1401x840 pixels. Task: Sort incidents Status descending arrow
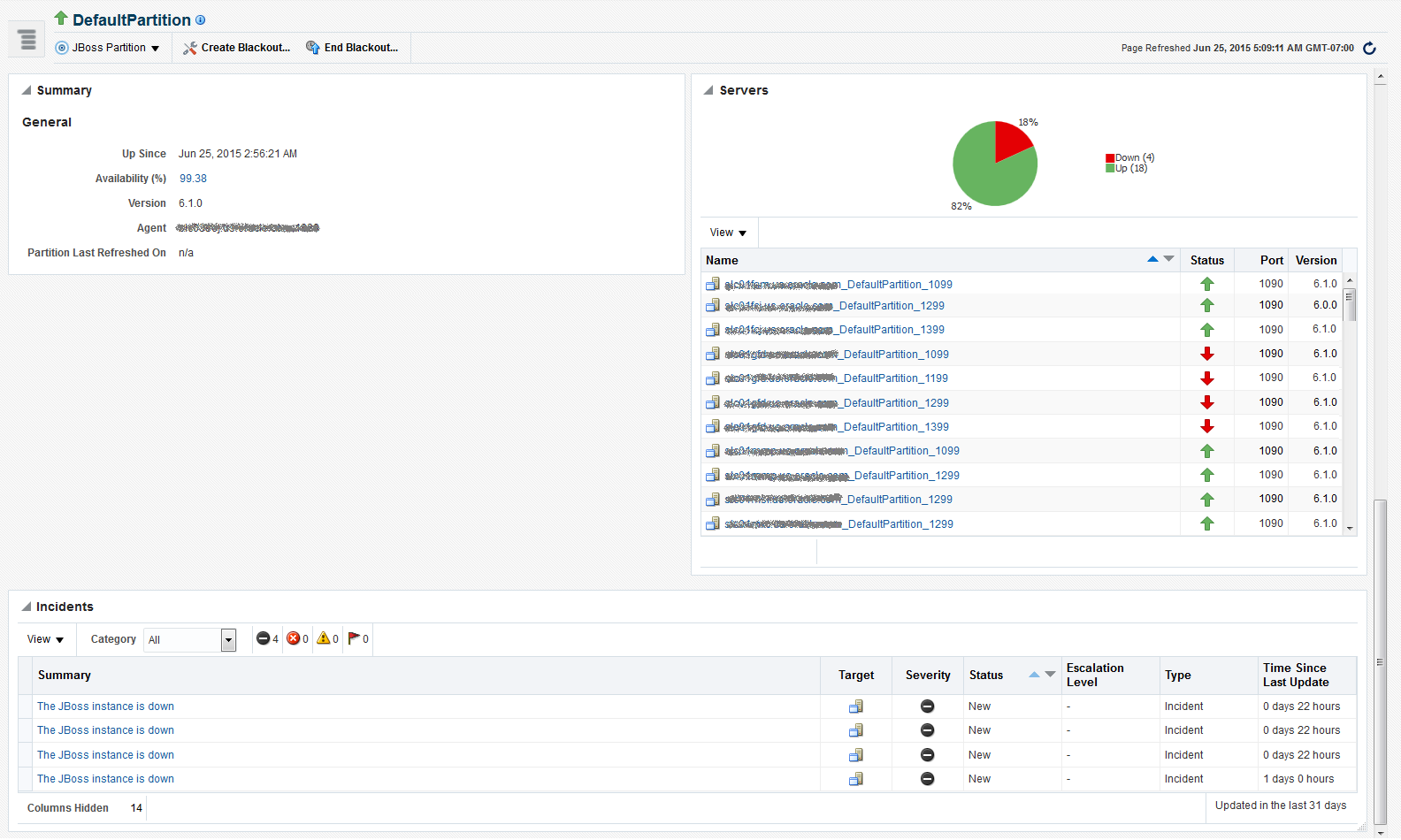pos(1050,675)
